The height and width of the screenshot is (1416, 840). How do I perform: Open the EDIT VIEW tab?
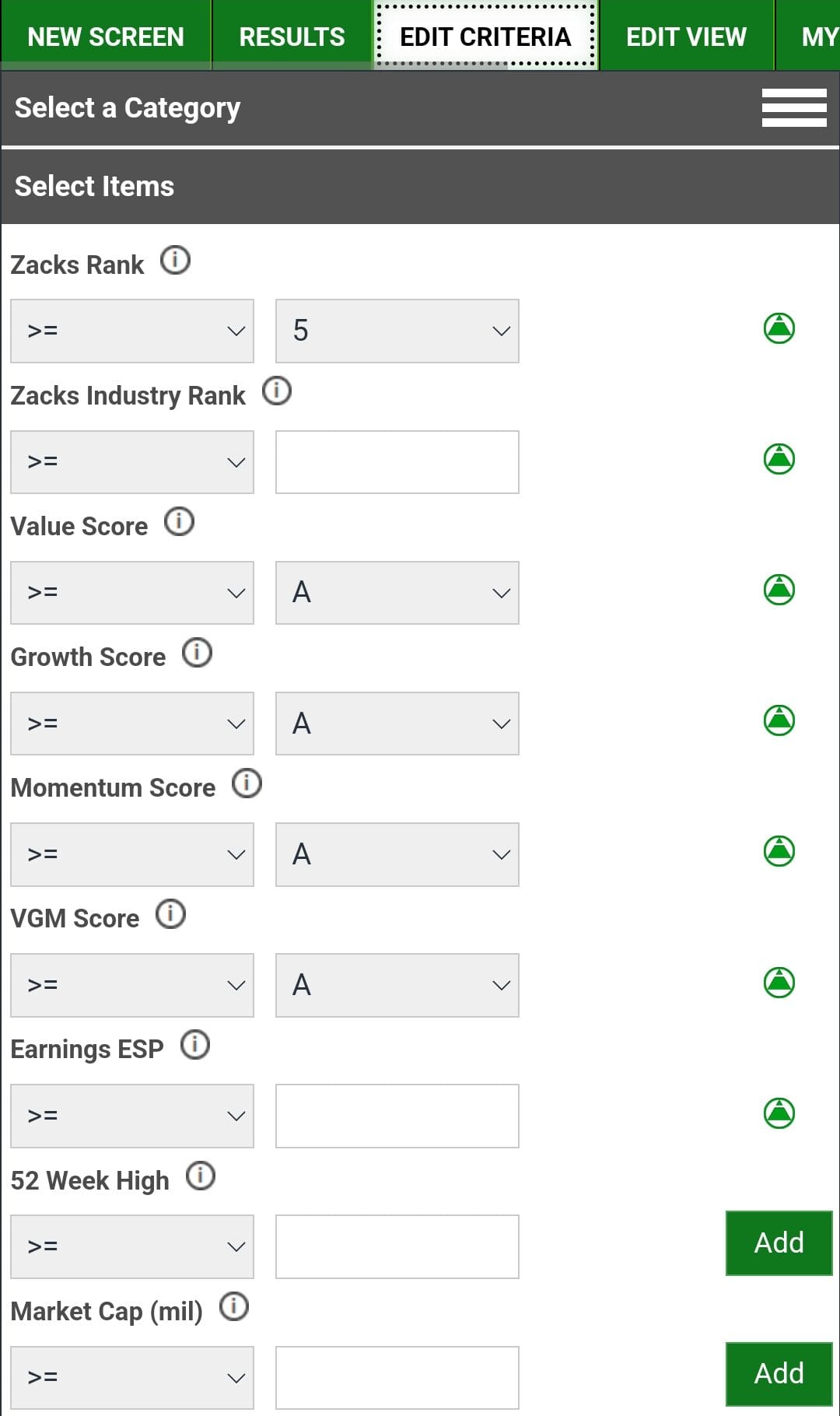click(688, 35)
